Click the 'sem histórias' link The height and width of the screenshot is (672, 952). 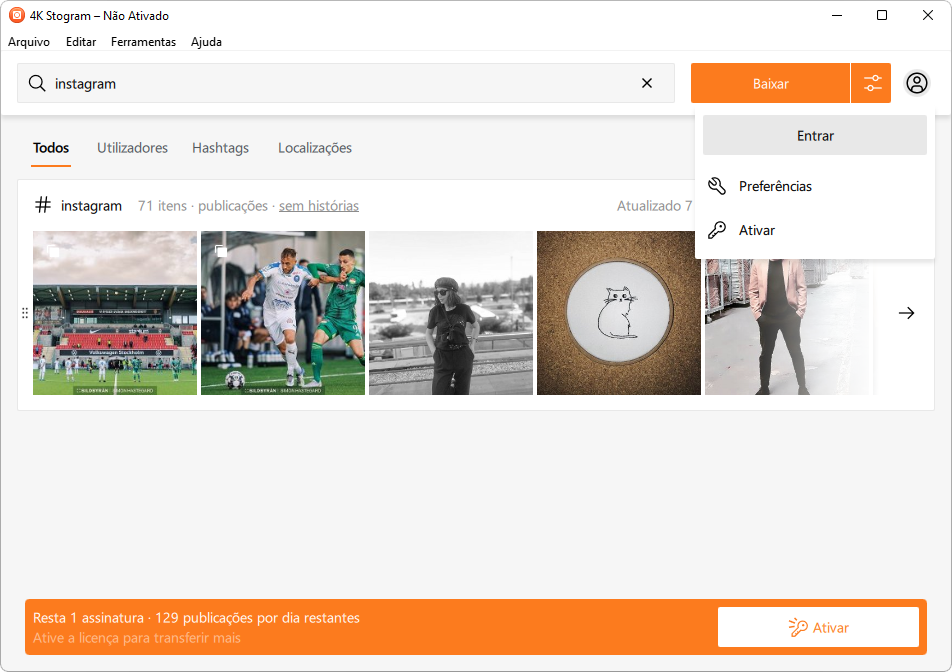pyautogui.click(x=319, y=206)
